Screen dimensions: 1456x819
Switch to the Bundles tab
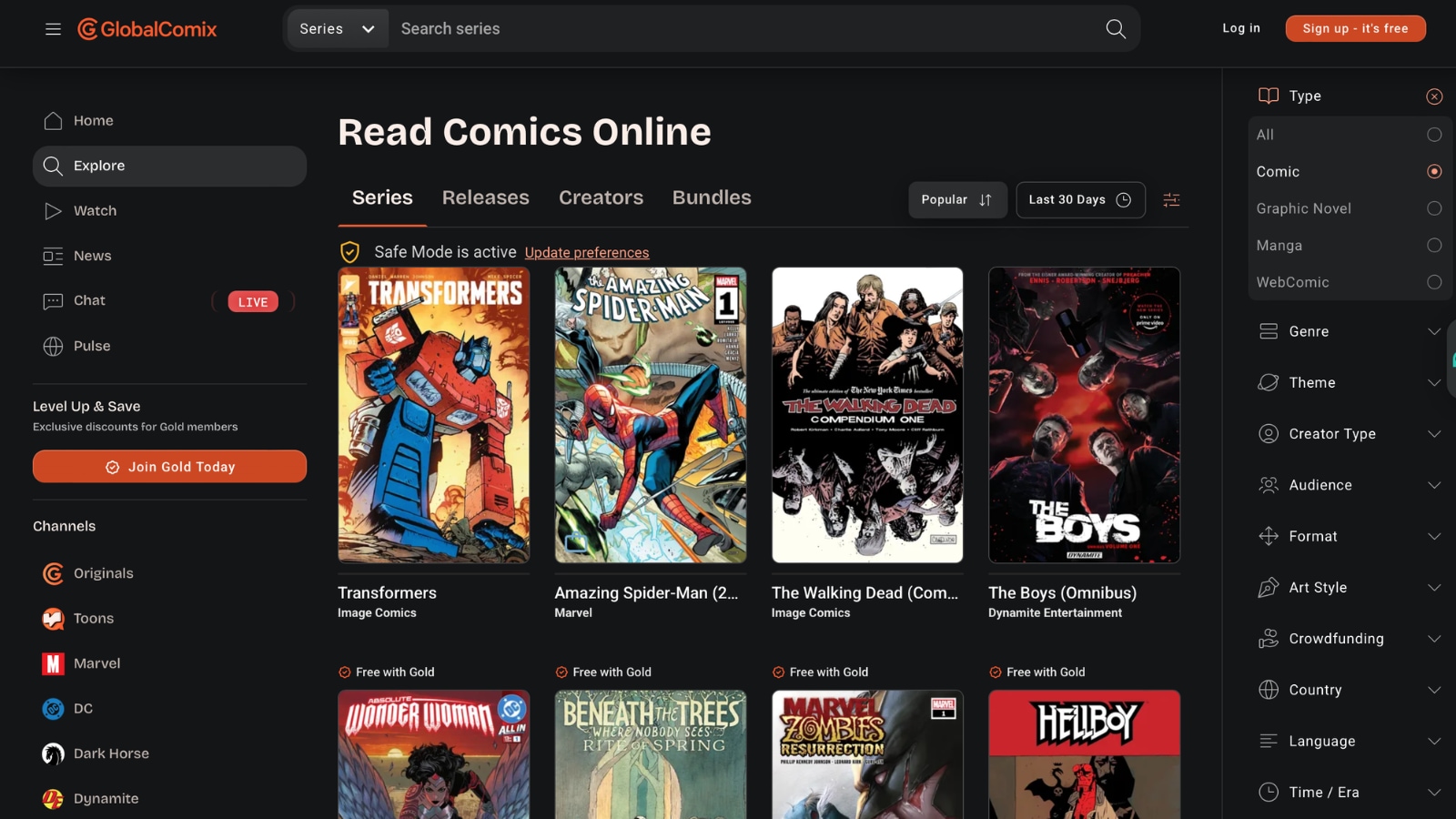712,197
